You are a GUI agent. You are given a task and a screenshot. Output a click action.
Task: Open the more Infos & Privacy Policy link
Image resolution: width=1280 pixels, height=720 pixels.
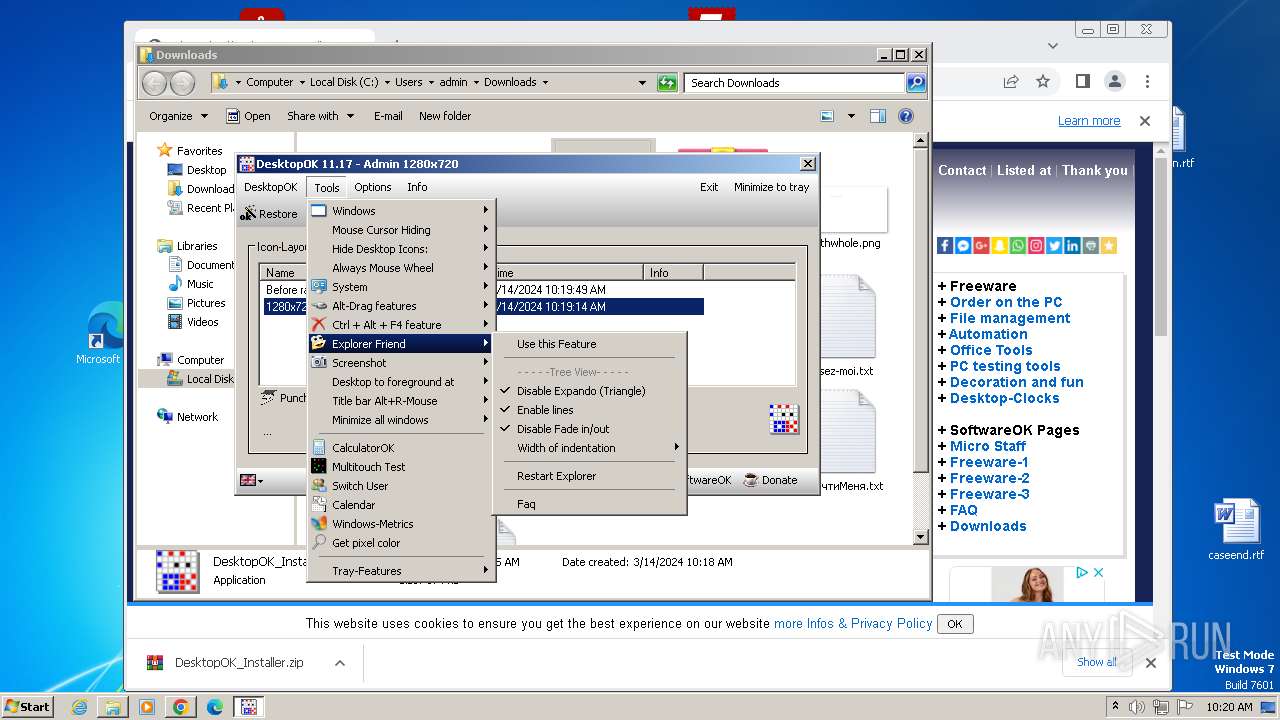pos(853,623)
